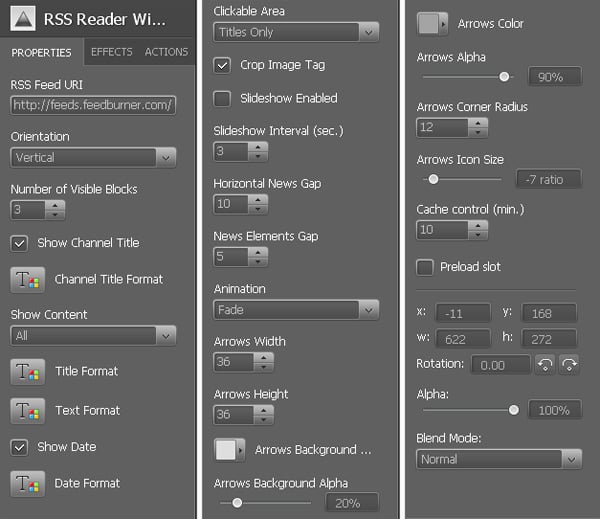Click the RSS Feed URI input field
Screen dimensions: 600x519
[x=93, y=105]
